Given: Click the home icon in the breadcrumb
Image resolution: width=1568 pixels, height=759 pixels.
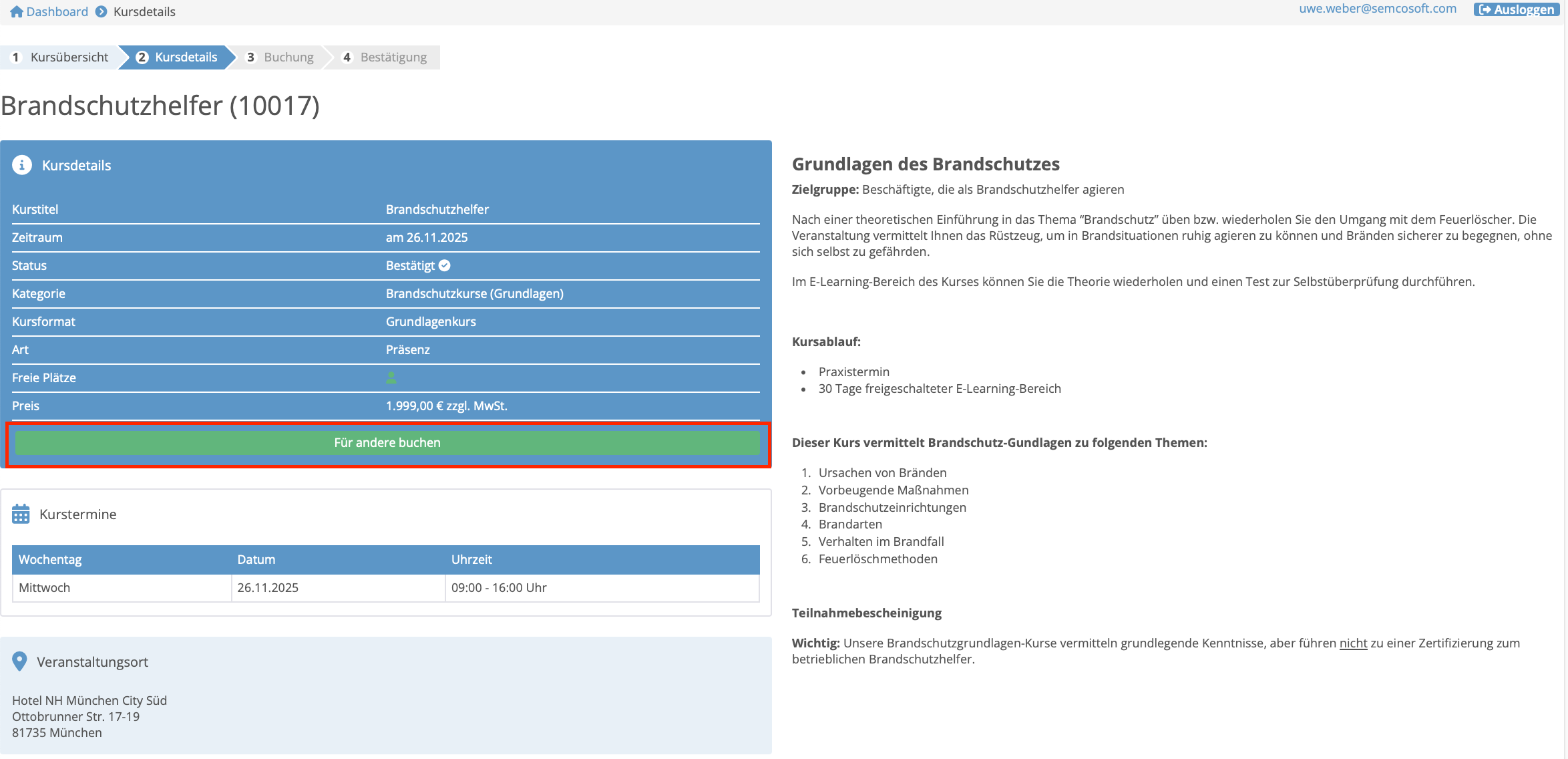Looking at the screenshot, I should click(x=15, y=11).
